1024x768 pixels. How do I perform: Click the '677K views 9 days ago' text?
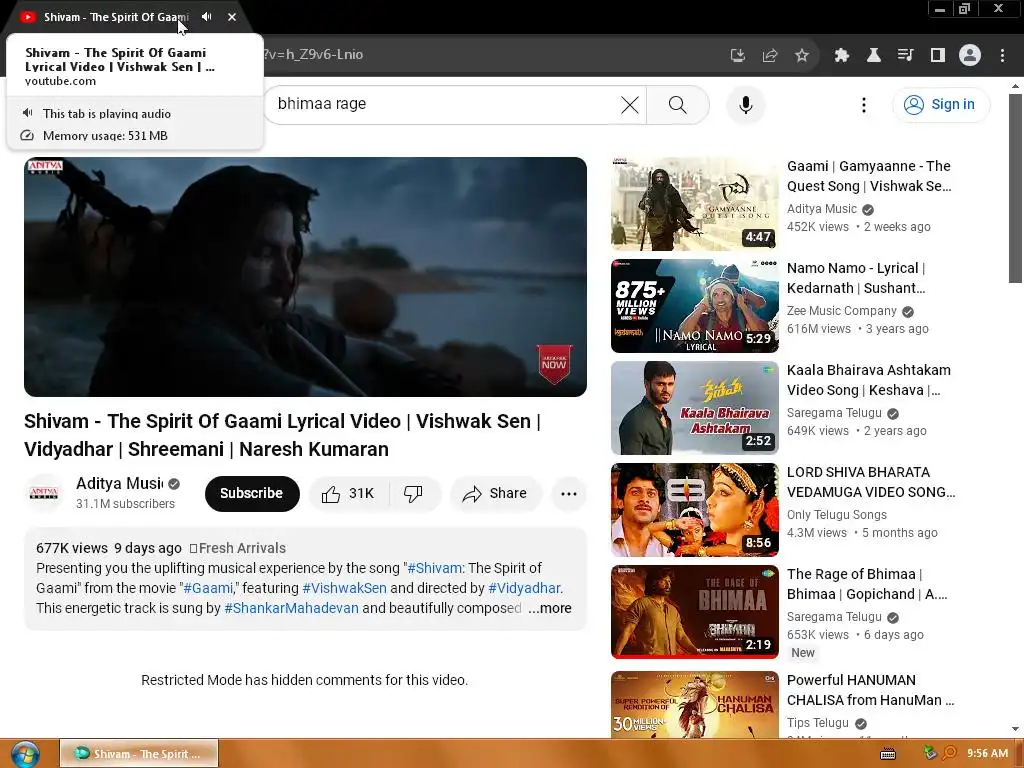pos(109,548)
